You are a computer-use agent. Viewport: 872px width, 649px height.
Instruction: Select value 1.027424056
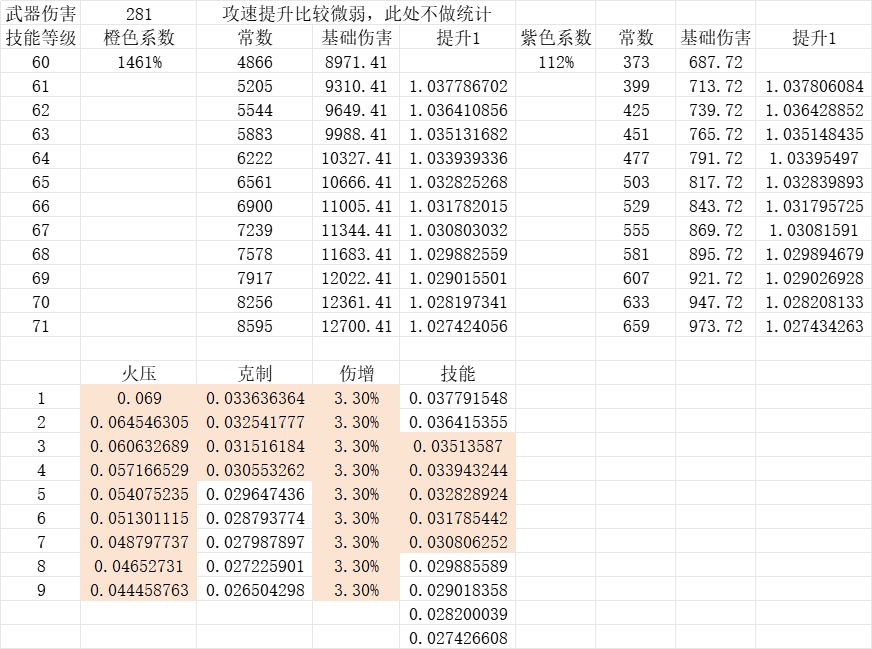tap(458, 326)
